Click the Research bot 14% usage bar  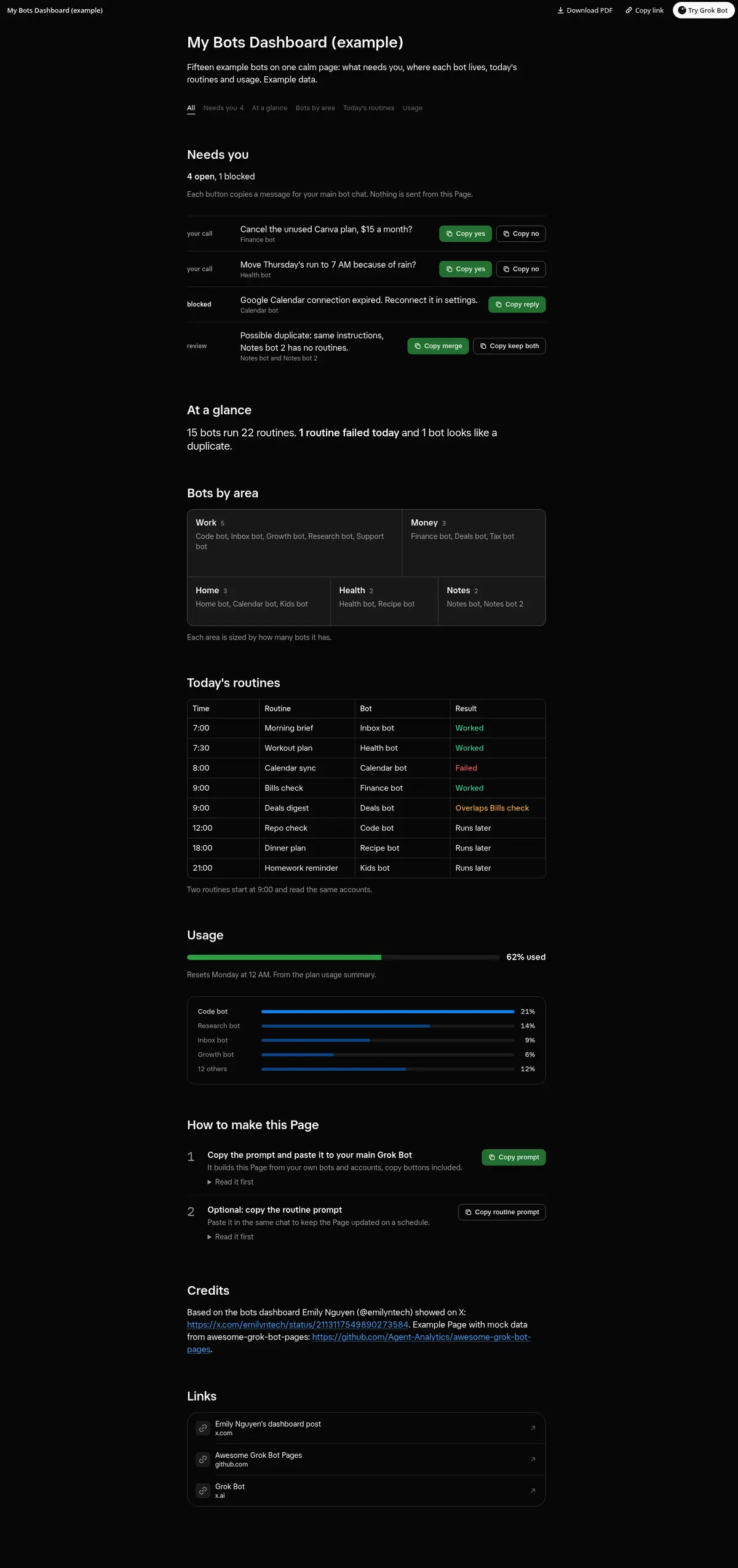coord(387,1026)
